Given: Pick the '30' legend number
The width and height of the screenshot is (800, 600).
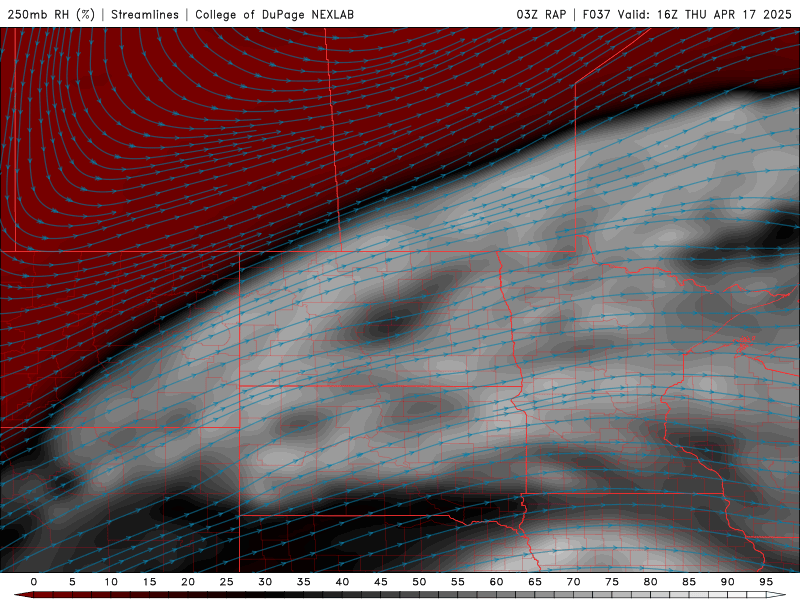Looking at the screenshot, I should tap(265, 582).
